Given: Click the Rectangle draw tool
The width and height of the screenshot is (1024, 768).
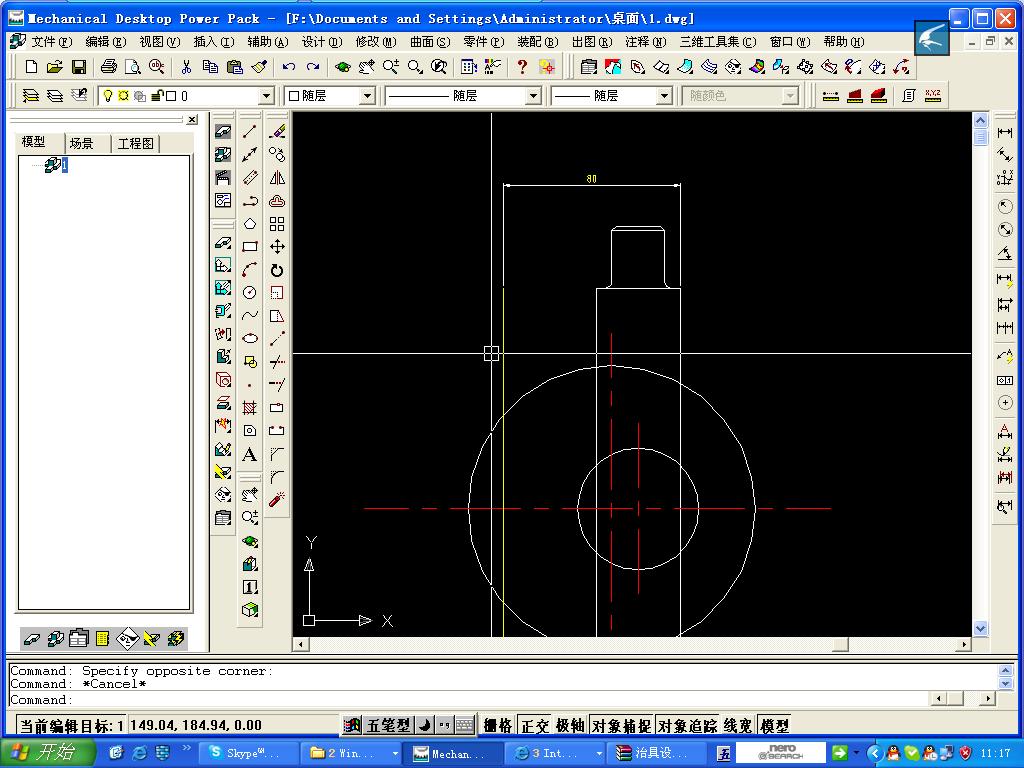Looking at the screenshot, I should point(250,246).
